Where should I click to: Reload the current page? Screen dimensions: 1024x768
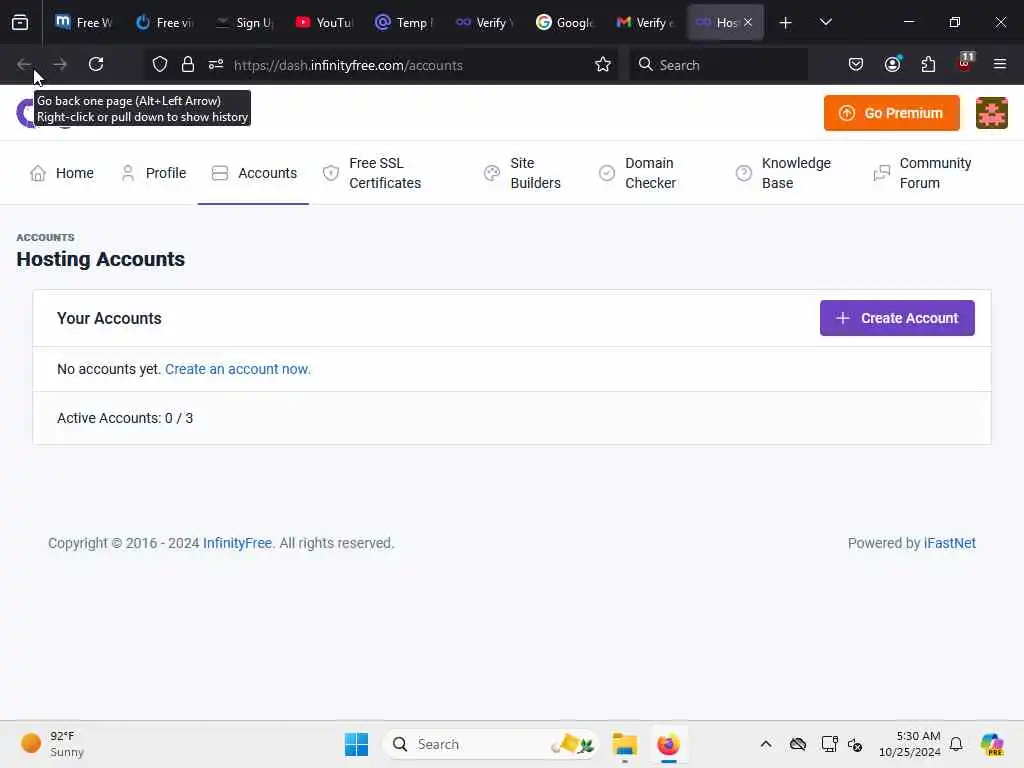tap(96, 64)
